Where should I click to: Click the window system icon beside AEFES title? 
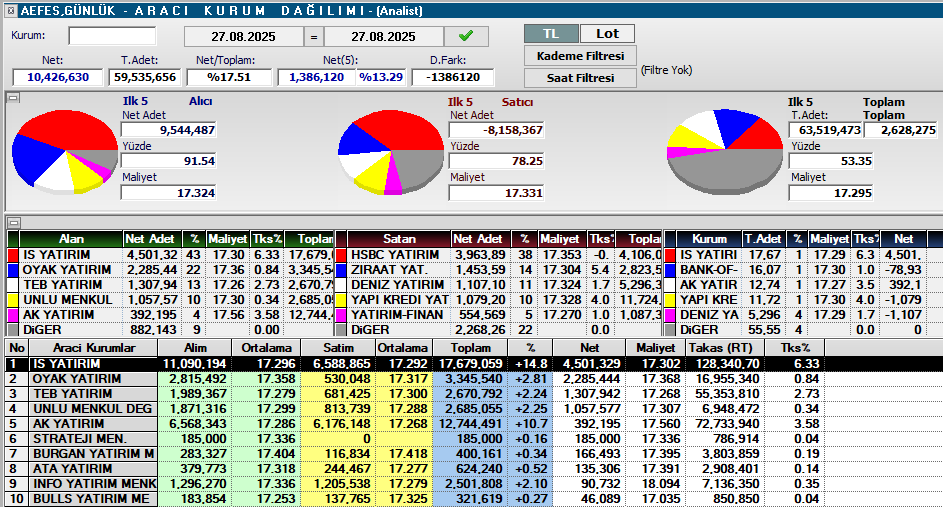click(x=10, y=10)
